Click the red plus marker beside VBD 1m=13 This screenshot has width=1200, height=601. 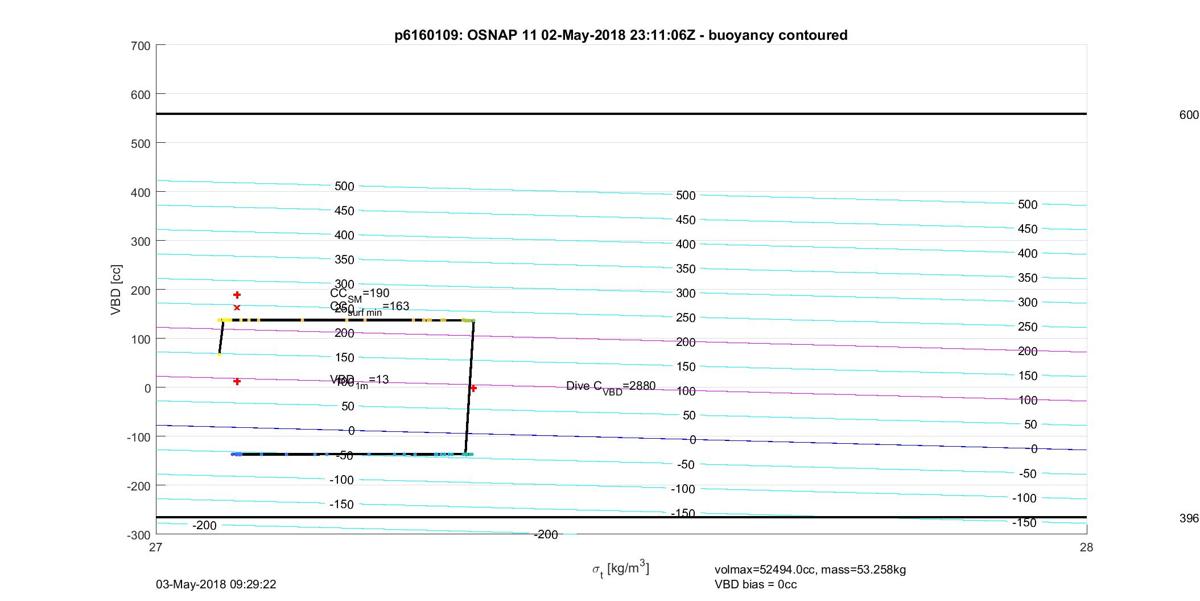coord(237,381)
